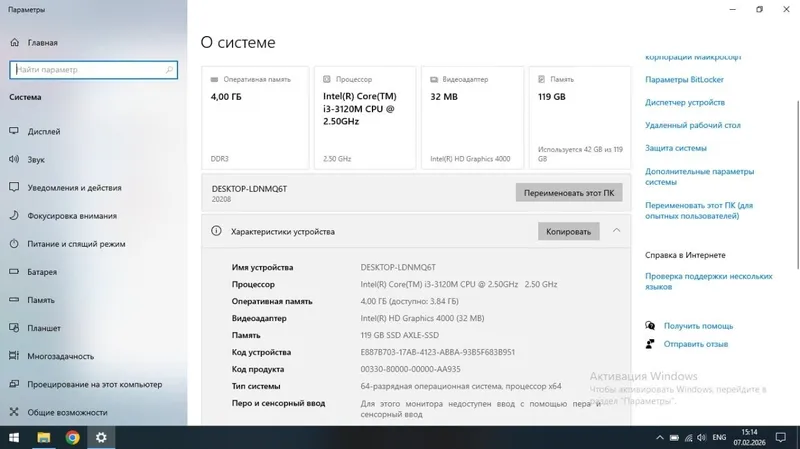This screenshot has height=449, width=800.
Task: Click the volume icon in the tray
Action: click(702, 437)
